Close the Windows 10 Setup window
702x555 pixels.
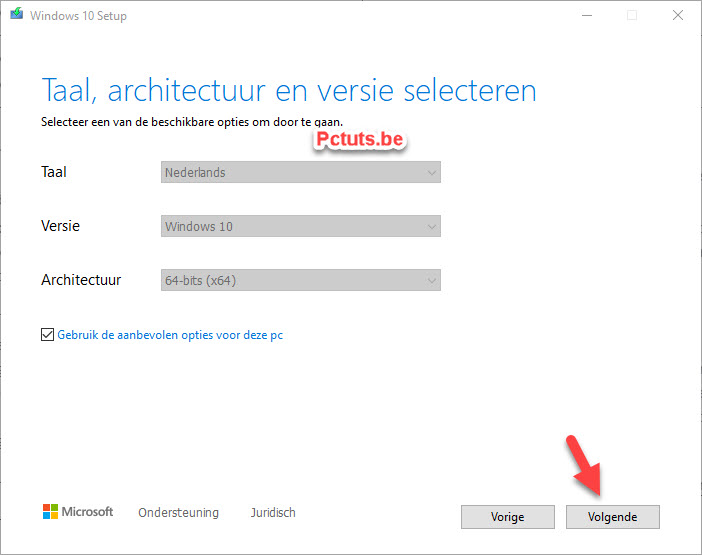[678, 15]
